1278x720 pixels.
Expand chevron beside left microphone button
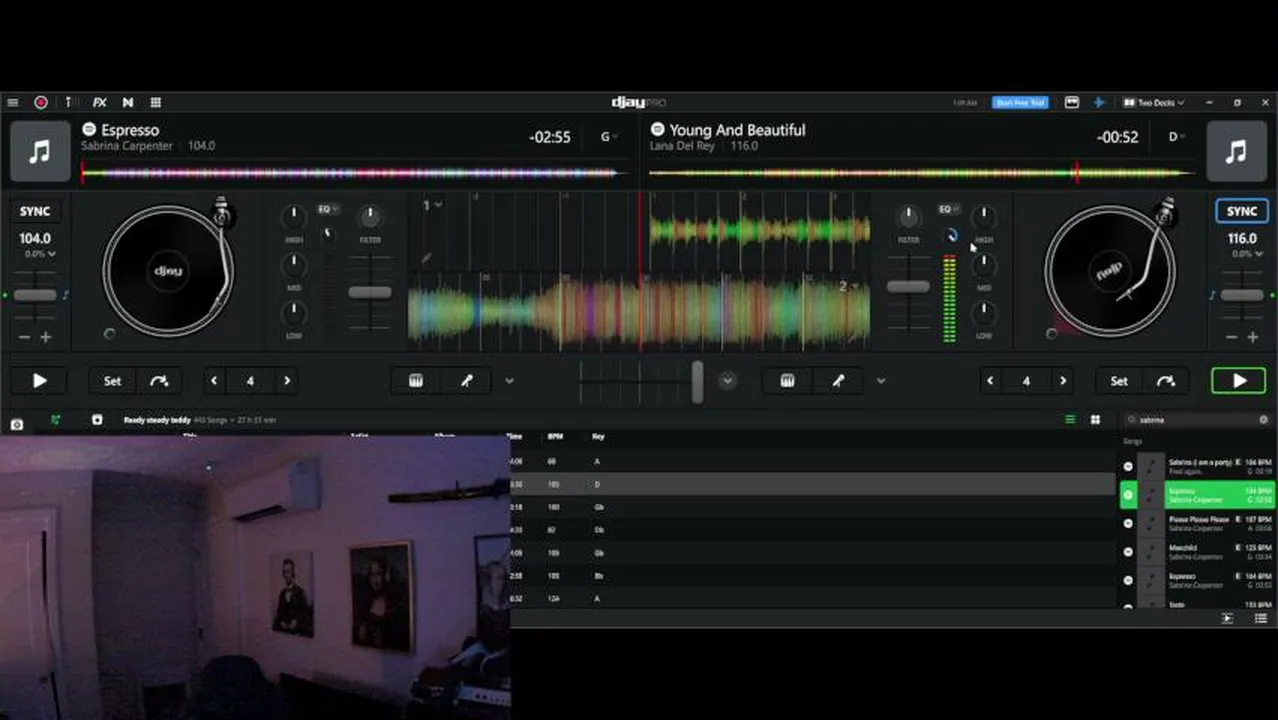pos(509,381)
